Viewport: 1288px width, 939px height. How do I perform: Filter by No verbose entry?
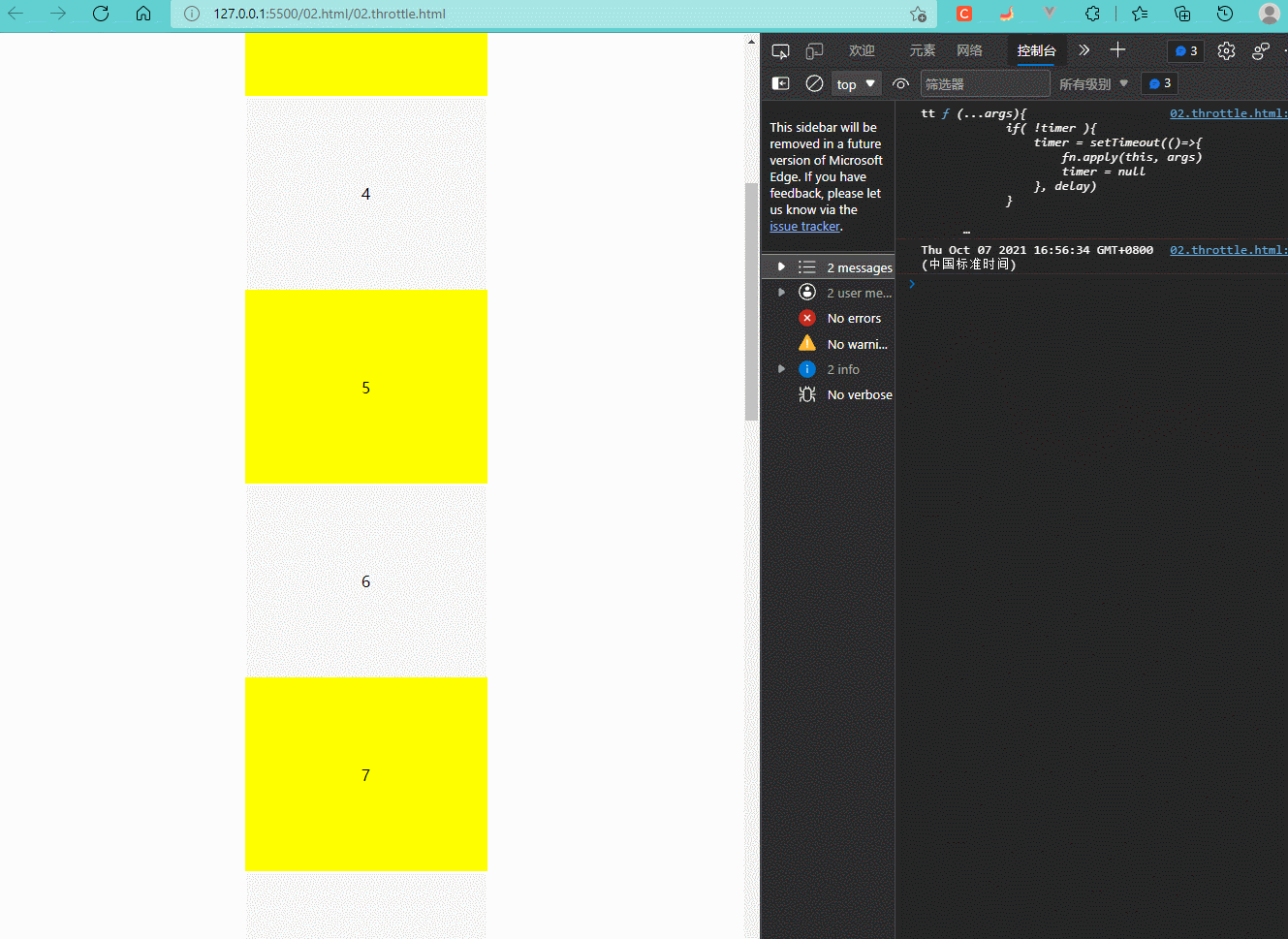click(830, 394)
